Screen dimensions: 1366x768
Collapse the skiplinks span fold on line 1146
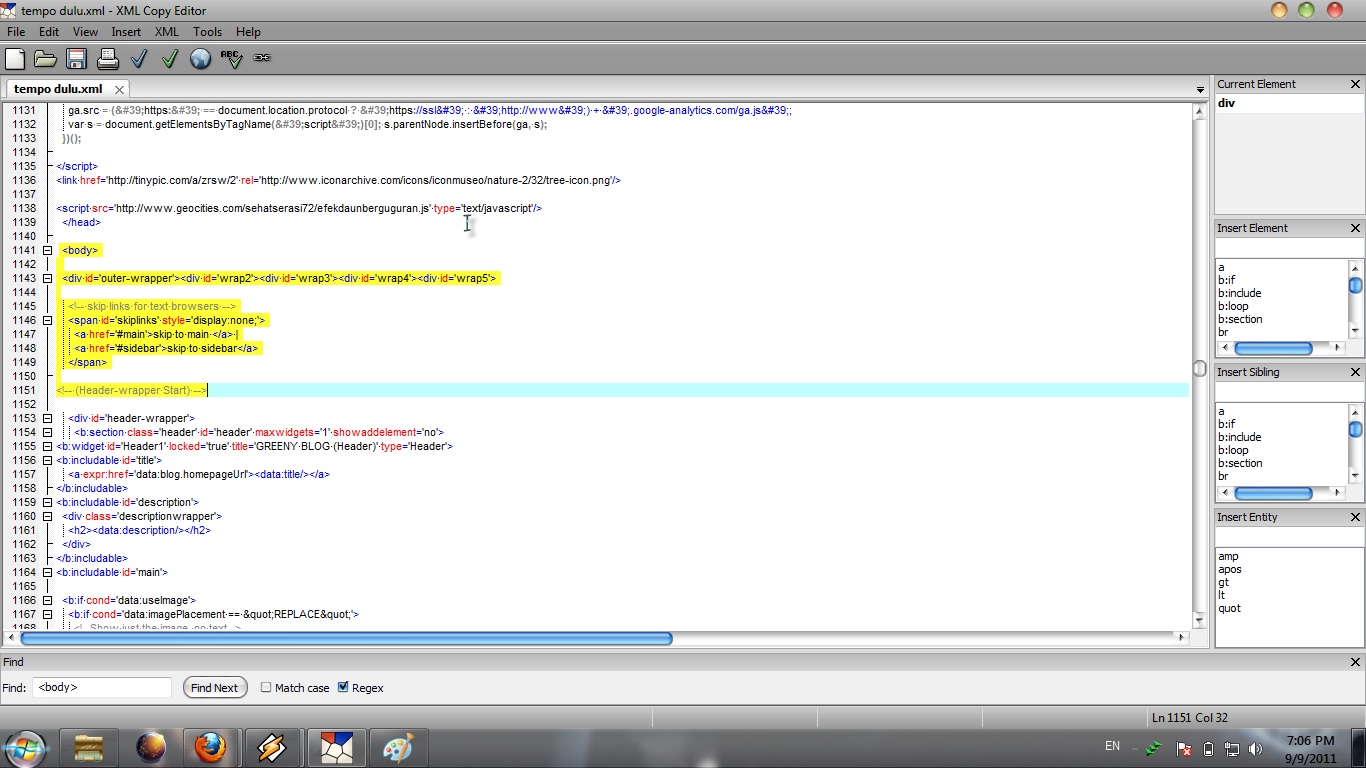[47, 320]
